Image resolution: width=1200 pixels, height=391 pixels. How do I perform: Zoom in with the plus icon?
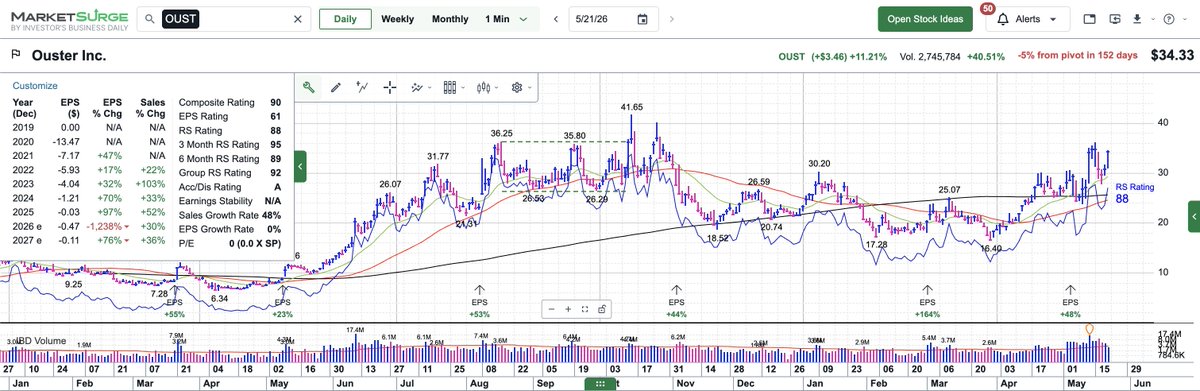(568, 309)
